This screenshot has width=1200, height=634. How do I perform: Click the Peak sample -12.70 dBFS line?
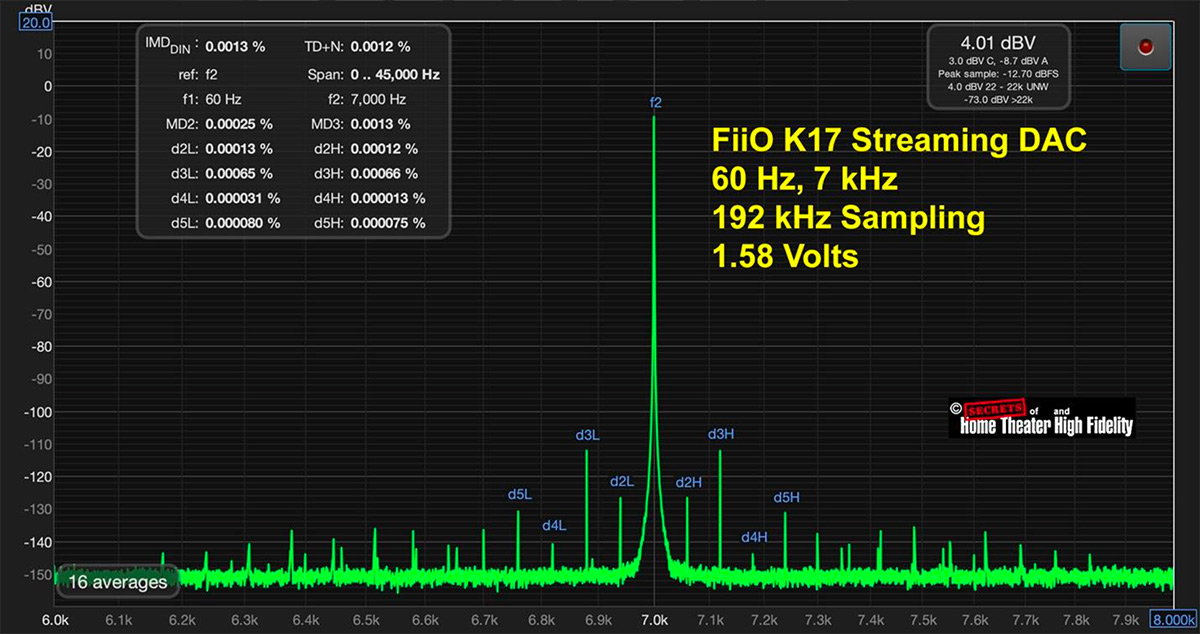click(x=998, y=74)
